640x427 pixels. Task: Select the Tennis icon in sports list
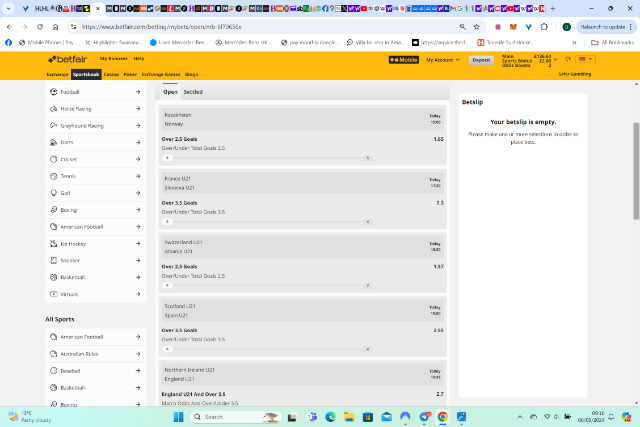[x=52, y=176]
